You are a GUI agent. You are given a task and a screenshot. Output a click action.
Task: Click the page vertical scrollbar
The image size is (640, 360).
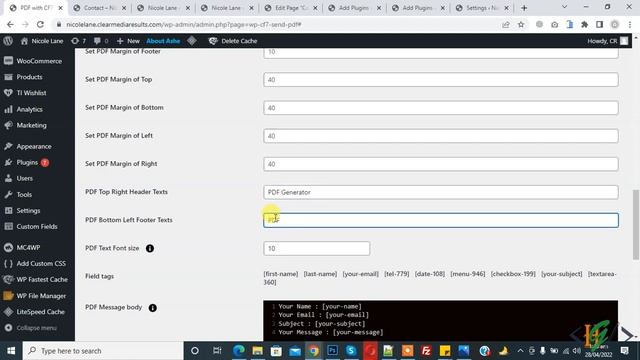click(636, 224)
